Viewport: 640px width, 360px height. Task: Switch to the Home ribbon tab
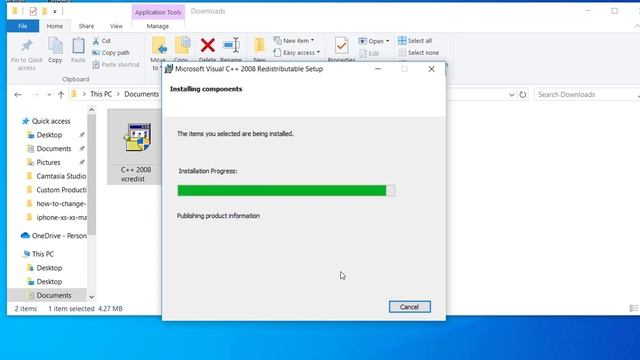pyautogui.click(x=55, y=26)
